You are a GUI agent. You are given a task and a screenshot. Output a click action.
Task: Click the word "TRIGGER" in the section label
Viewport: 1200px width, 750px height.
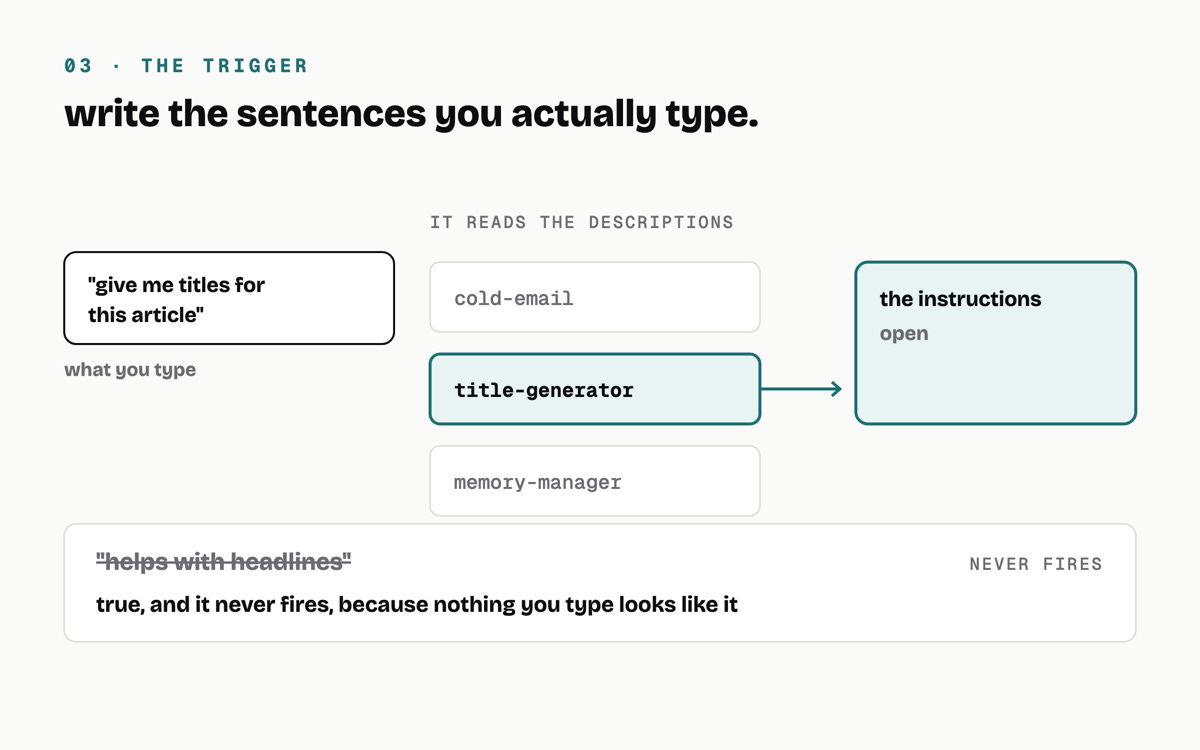tap(256, 66)
